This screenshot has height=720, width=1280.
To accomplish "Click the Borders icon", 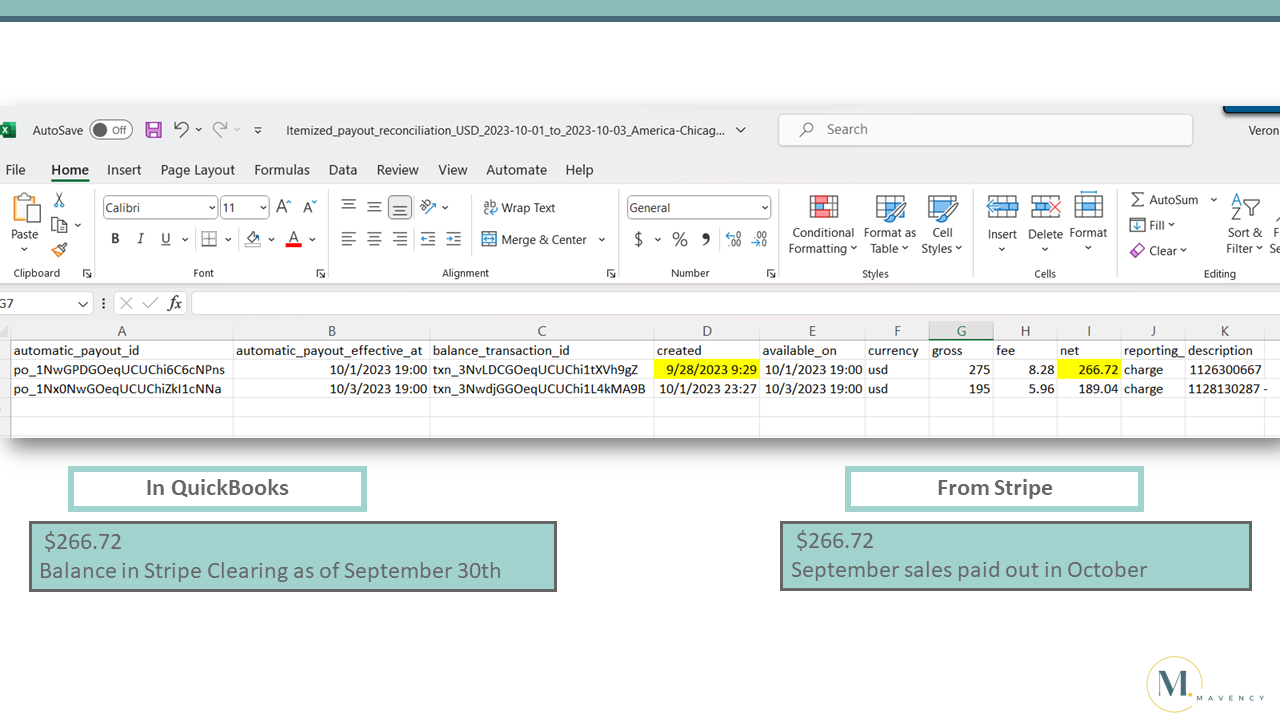I will [x=209, y=239].
